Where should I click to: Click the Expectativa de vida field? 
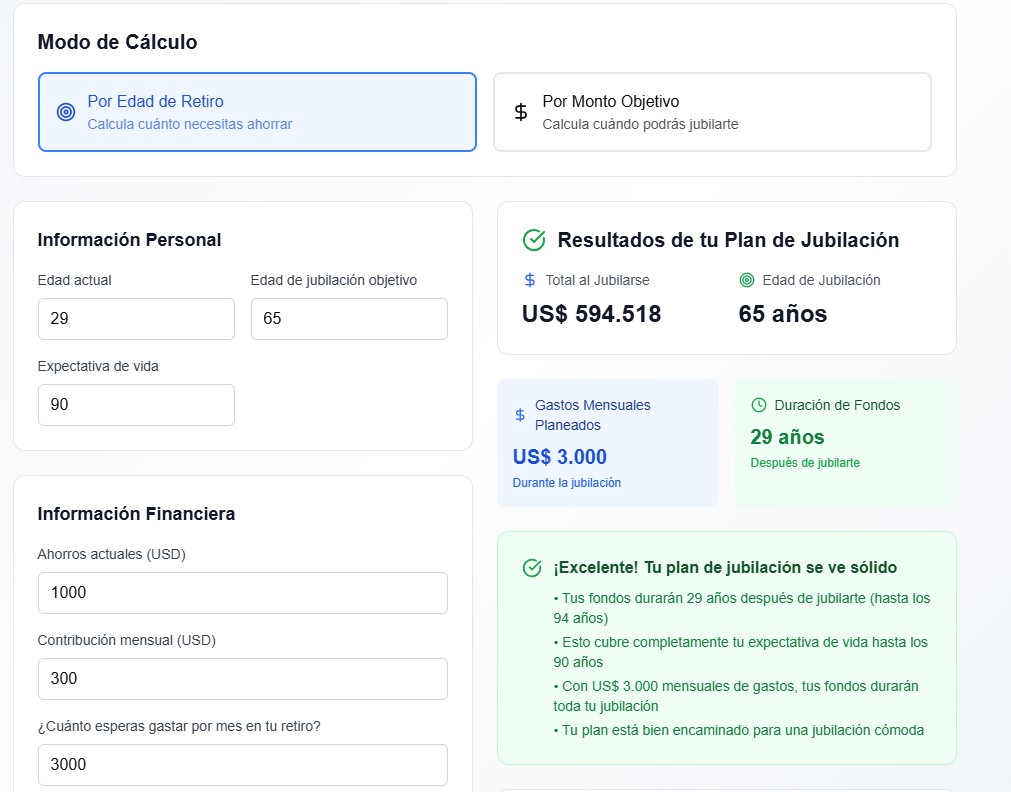(x=136, y=404)
